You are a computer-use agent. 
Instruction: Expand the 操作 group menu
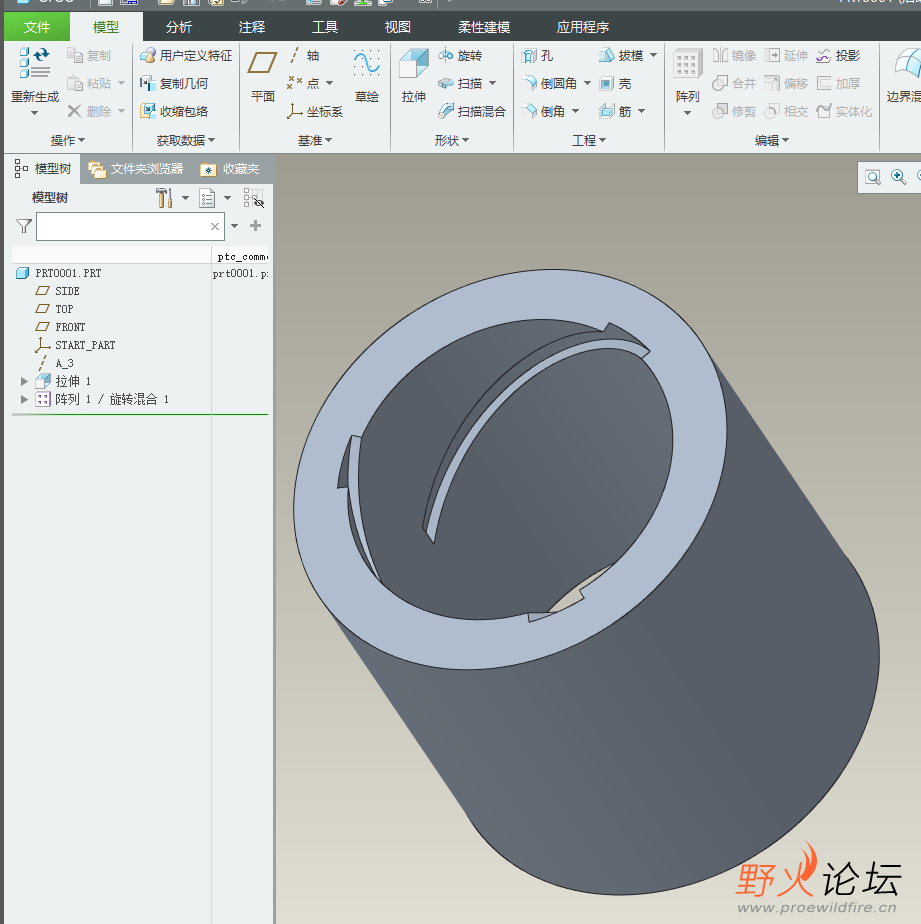[68, 140]
